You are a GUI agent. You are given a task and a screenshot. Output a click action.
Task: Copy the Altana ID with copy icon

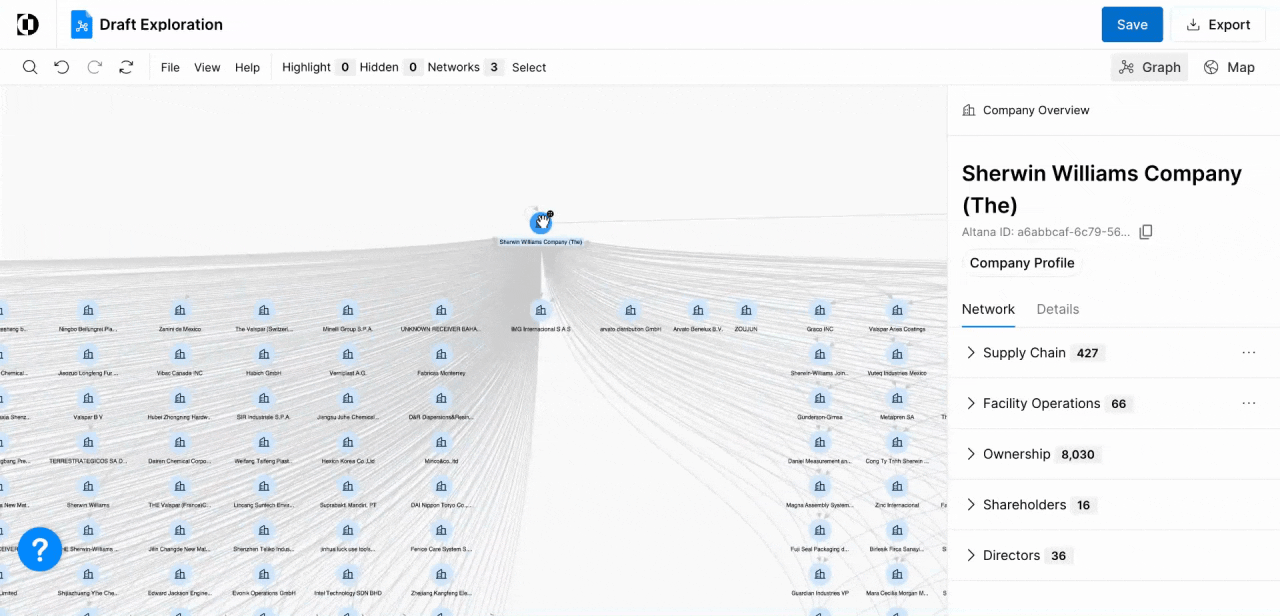point(1146,232)
